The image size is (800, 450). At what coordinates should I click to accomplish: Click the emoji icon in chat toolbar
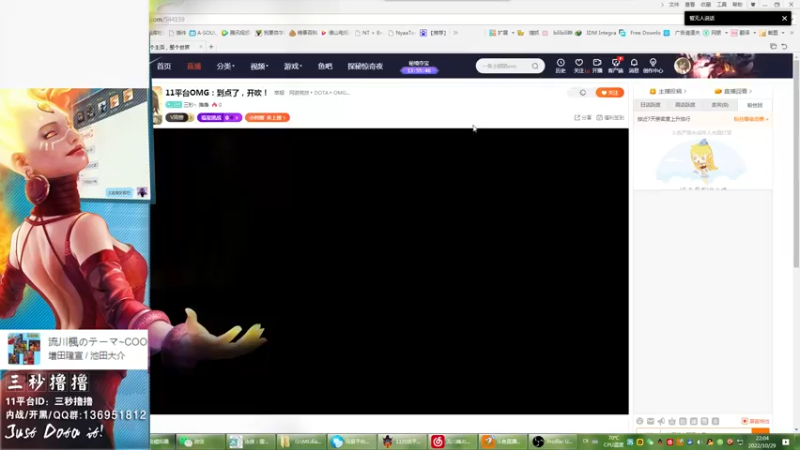(640, 421)
